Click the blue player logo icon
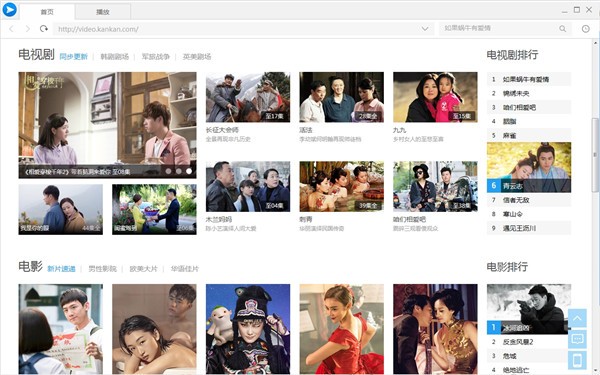600x375 pixels. coord(10,10)
